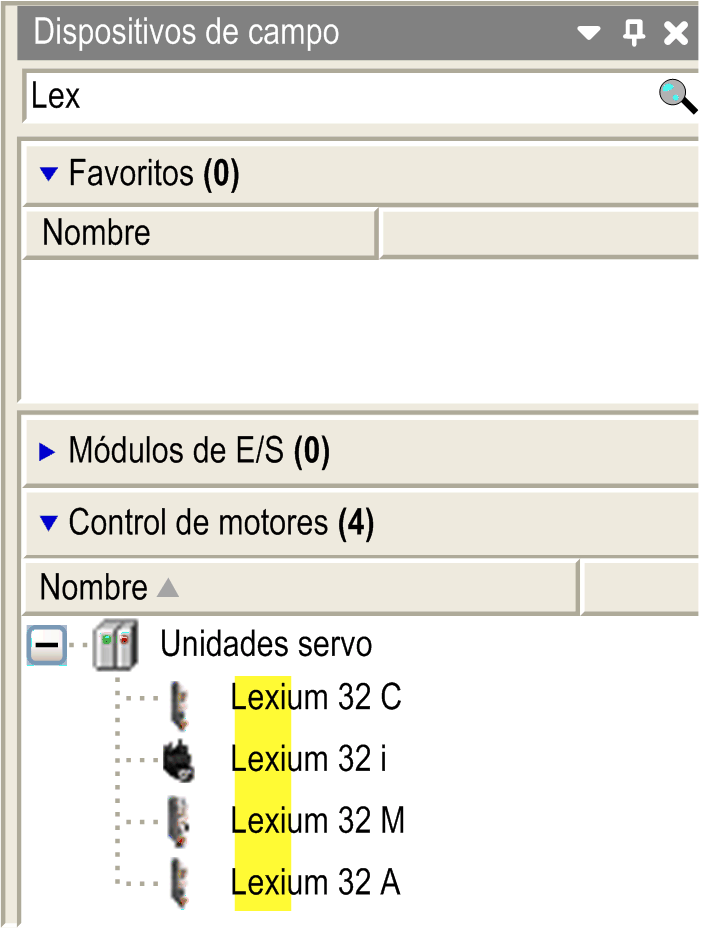
Task: Expand the Módulos de E/S section
Action: [x=47, y=451]
